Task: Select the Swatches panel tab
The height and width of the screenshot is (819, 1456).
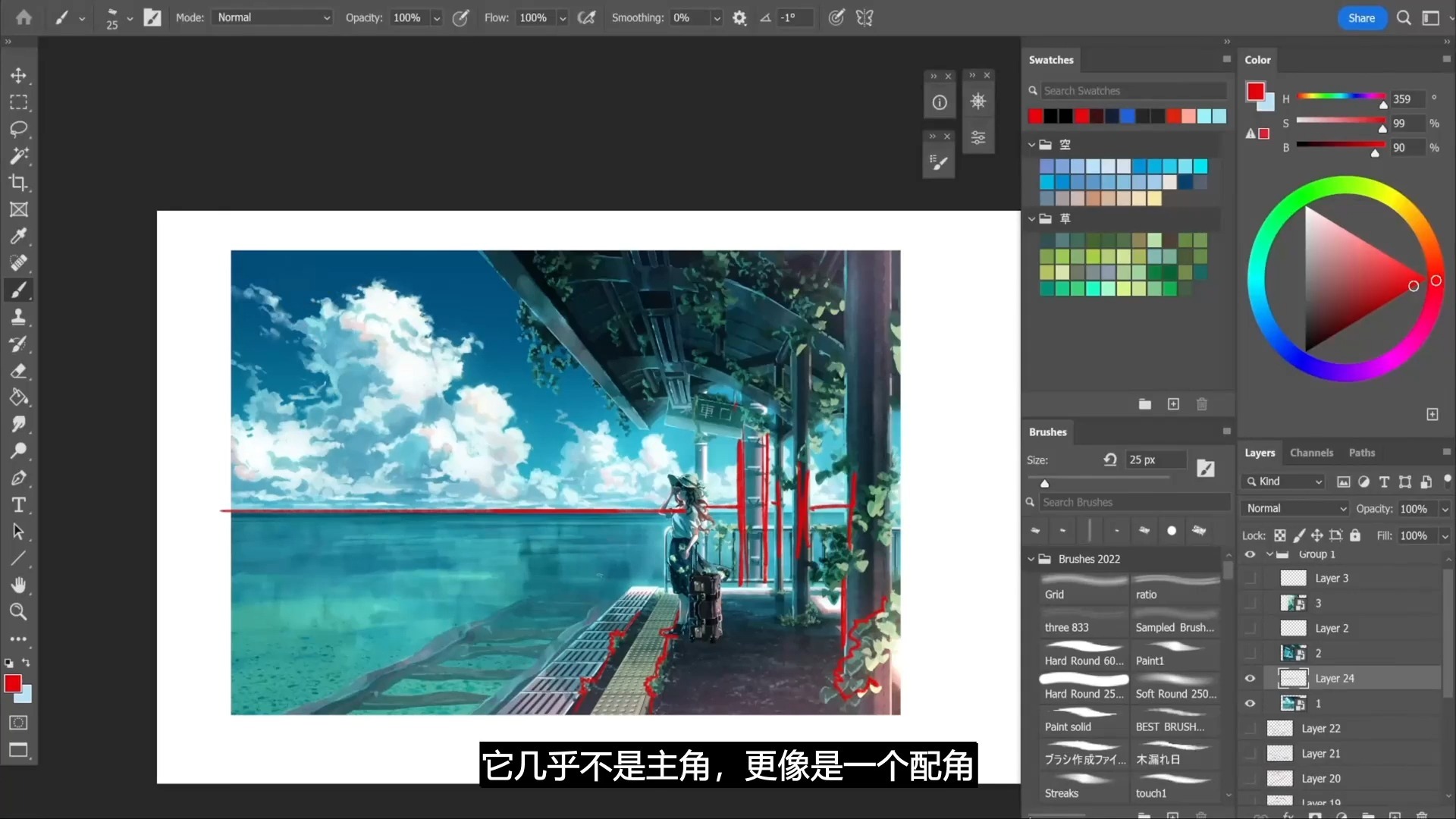Action: coord(1051,60)
